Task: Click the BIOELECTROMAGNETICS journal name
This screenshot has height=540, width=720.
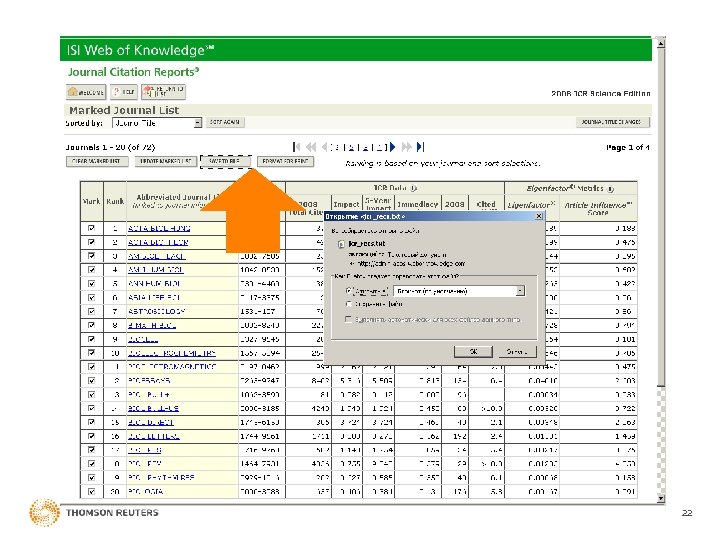Action: pyautogui.click(x=172, y=367)
